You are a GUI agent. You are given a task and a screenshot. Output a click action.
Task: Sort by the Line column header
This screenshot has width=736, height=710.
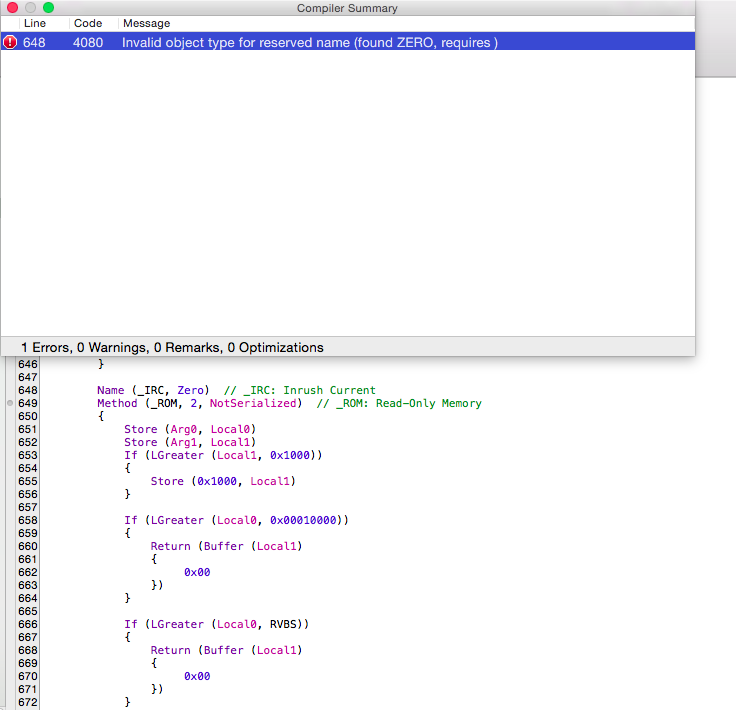click(x=35, y=23)
